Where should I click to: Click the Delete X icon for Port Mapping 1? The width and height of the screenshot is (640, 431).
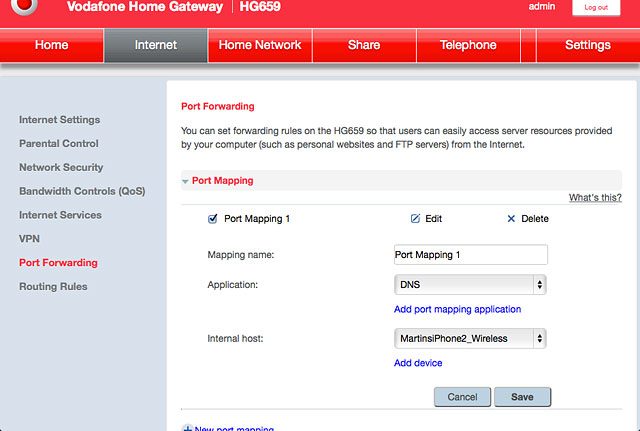point(511,219)
